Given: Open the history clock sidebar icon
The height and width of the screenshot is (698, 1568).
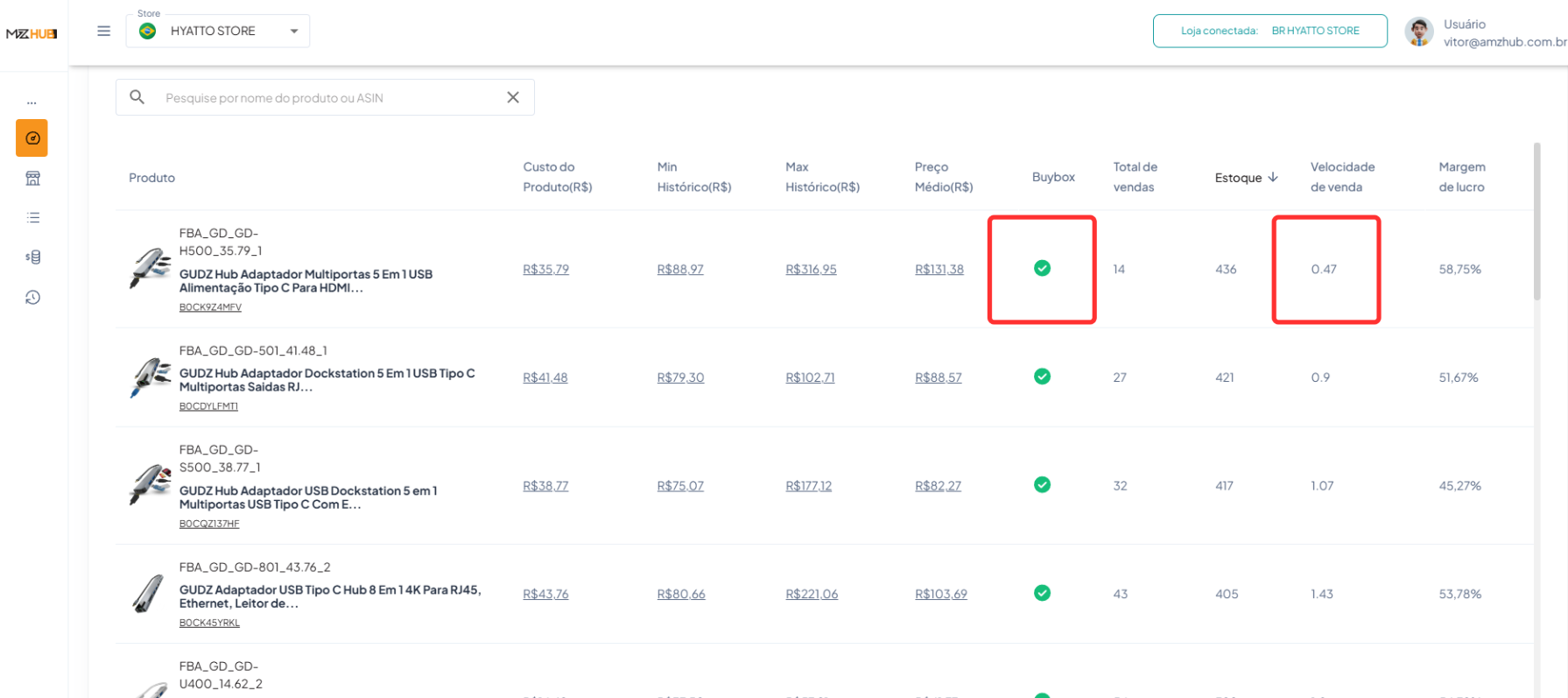Looking at the screenshot, I should point(32,298).
